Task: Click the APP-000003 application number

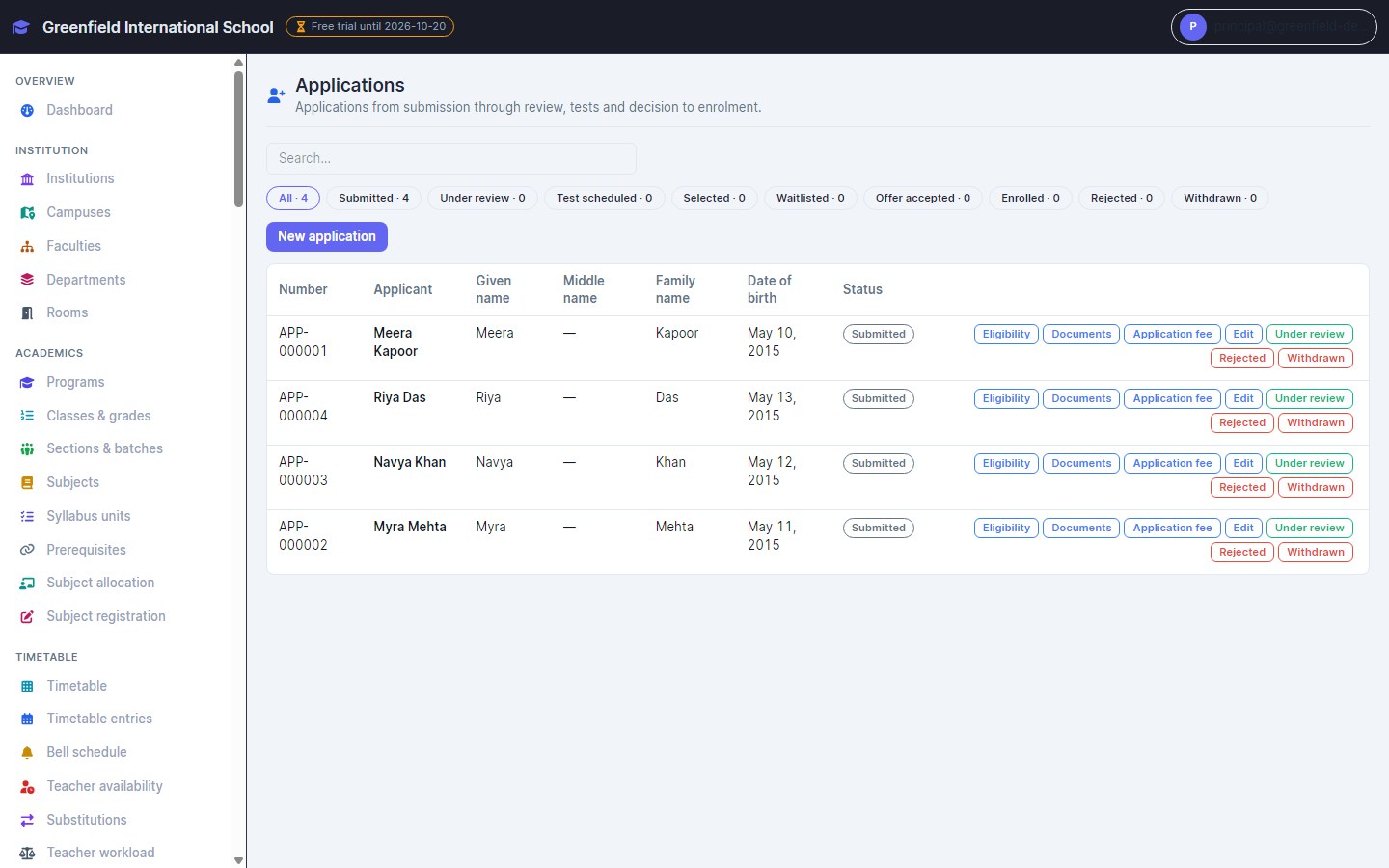Action: (303, 472)
